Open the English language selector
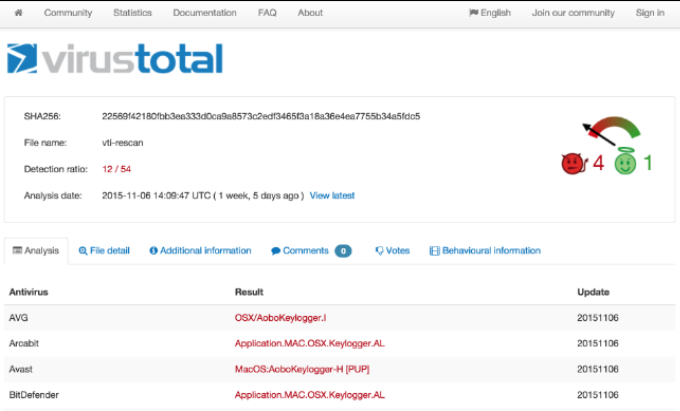Image resolution: width=680 pixels, height=411 pixels. click(x=490, y=13)
